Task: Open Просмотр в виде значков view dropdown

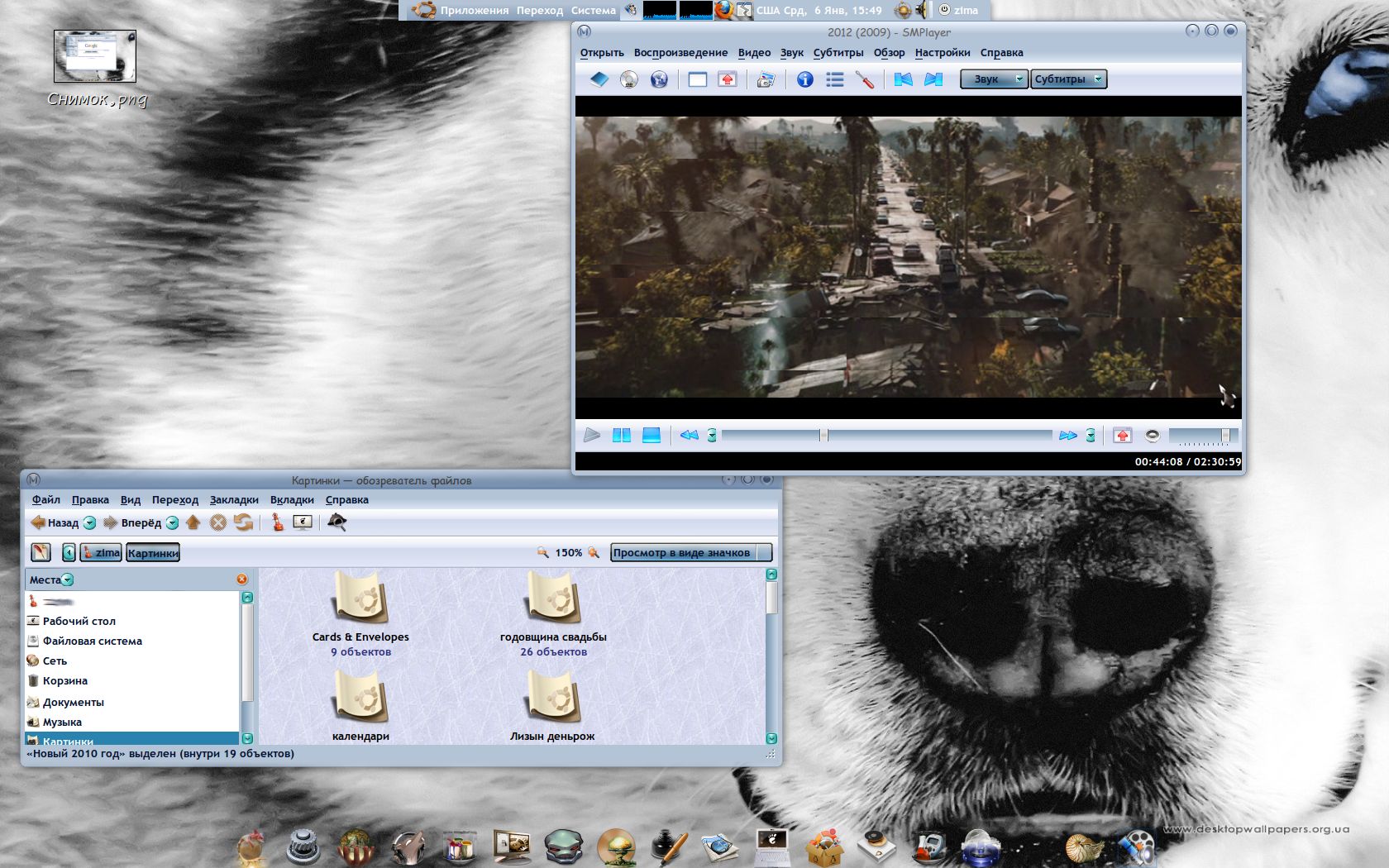Action: (691, 552)
